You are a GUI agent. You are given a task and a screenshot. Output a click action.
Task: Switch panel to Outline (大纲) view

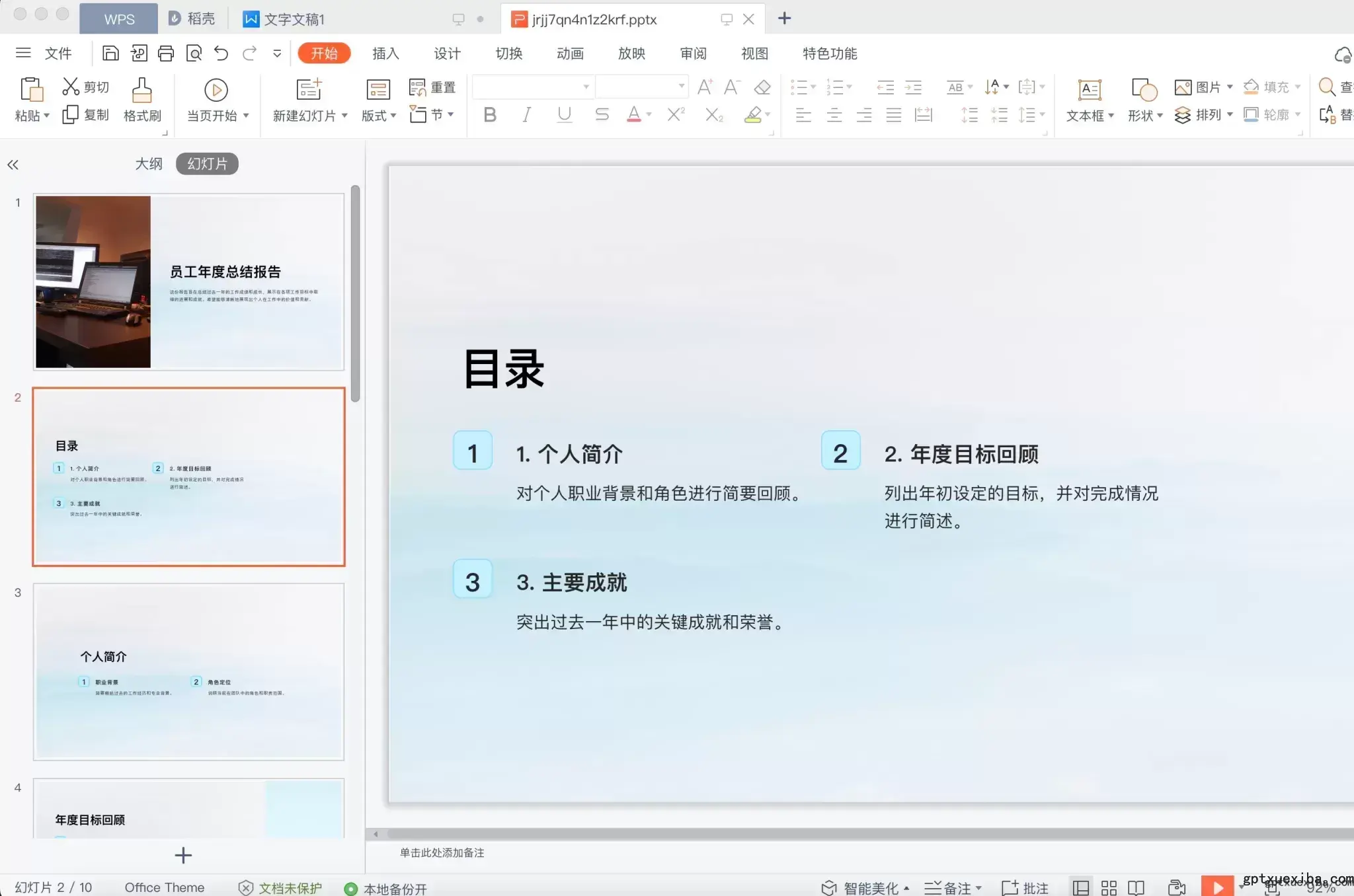tap(149, 164)
